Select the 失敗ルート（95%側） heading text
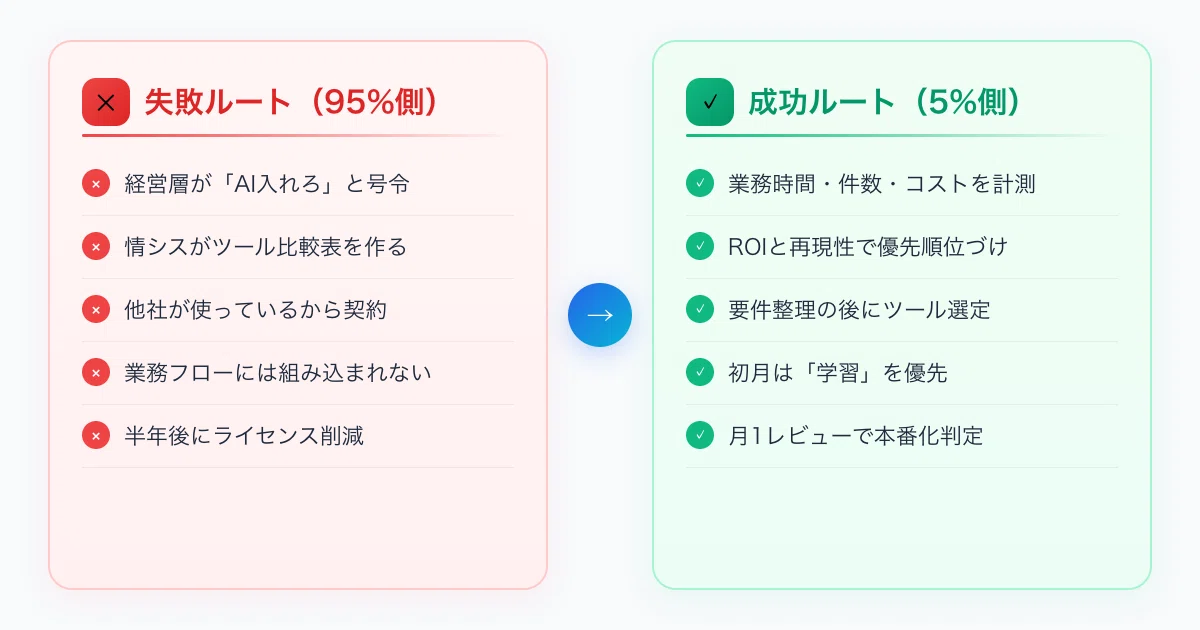The height and width of the screenshot is (630, 1200). [x=292, y=103]
